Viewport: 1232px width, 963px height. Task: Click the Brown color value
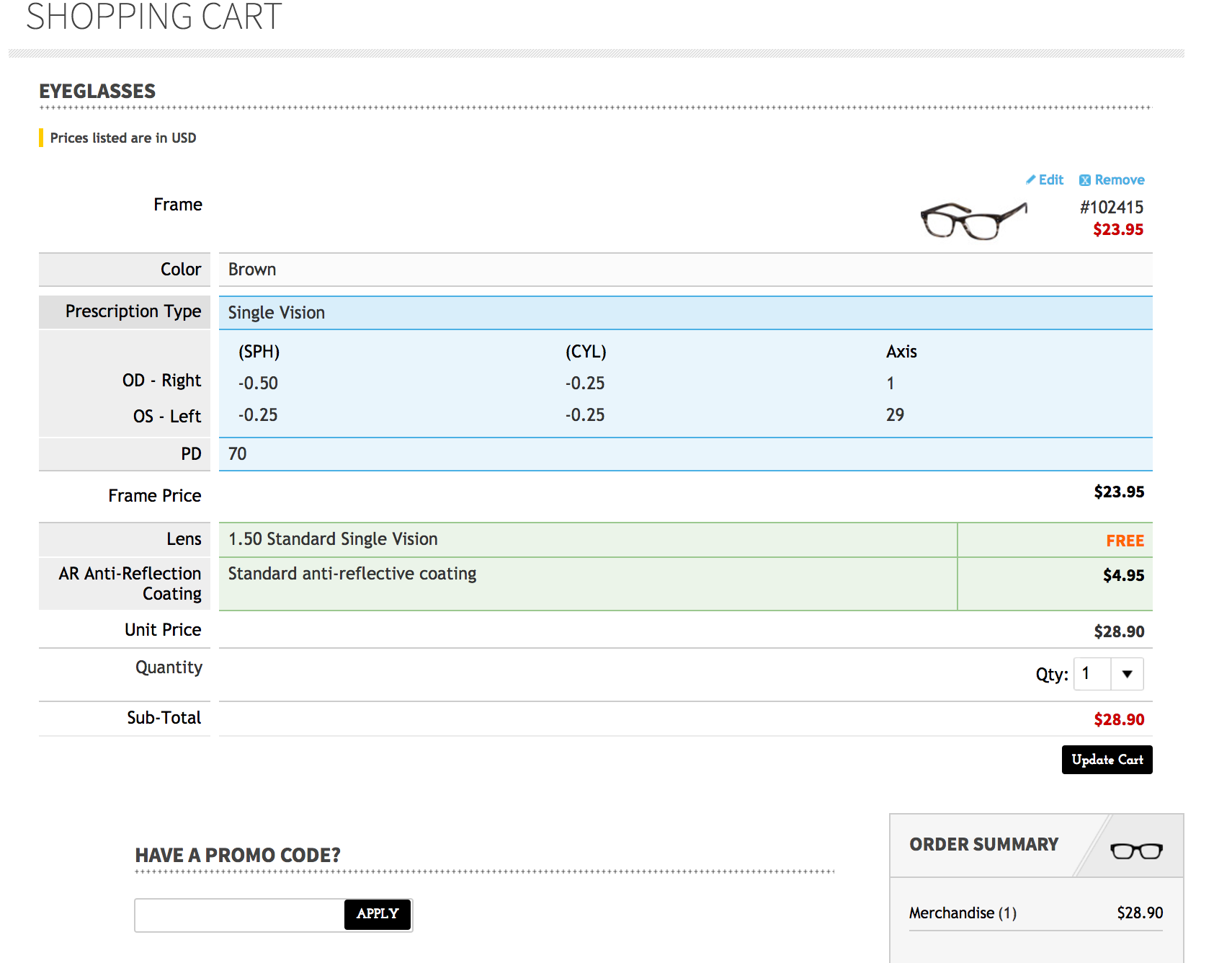click(x=252, y=270)
